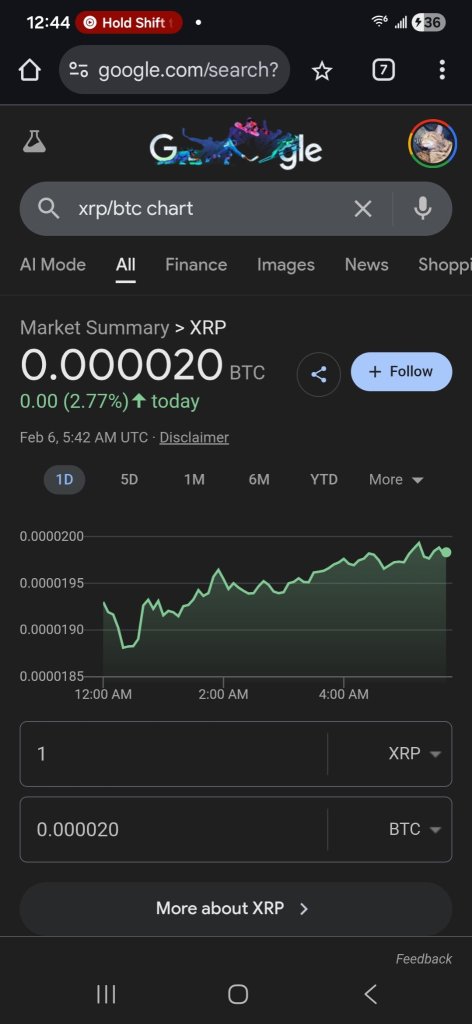Open Search Labs flask icon
The height and width of the screenshot is (1024, 472).
(x=34, y=141)
